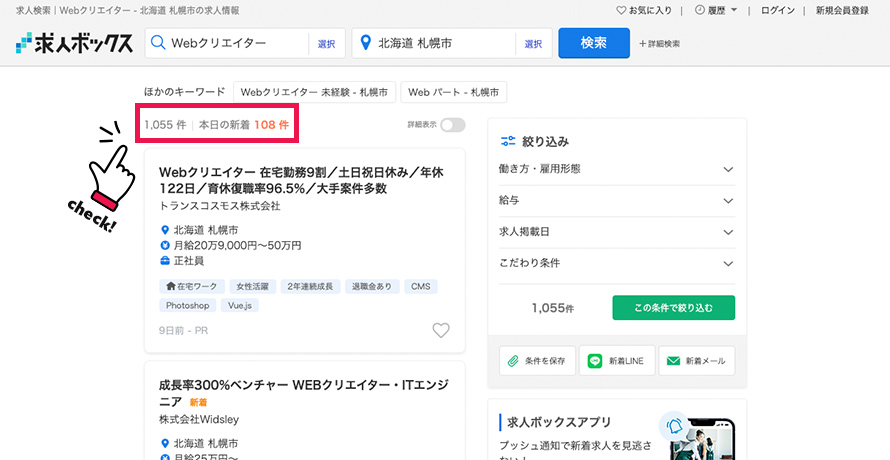Click the magnifier icon in keyword field
The width and height of the screenshot is (890, 460).
pyautogui.click(x=158, y=43)
